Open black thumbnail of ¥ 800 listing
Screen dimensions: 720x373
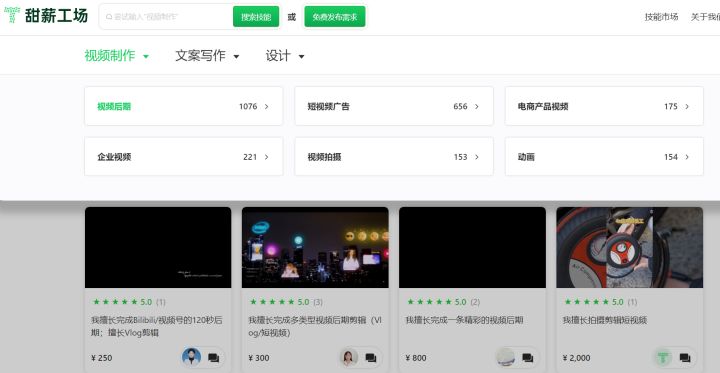[x=472, y=248]
